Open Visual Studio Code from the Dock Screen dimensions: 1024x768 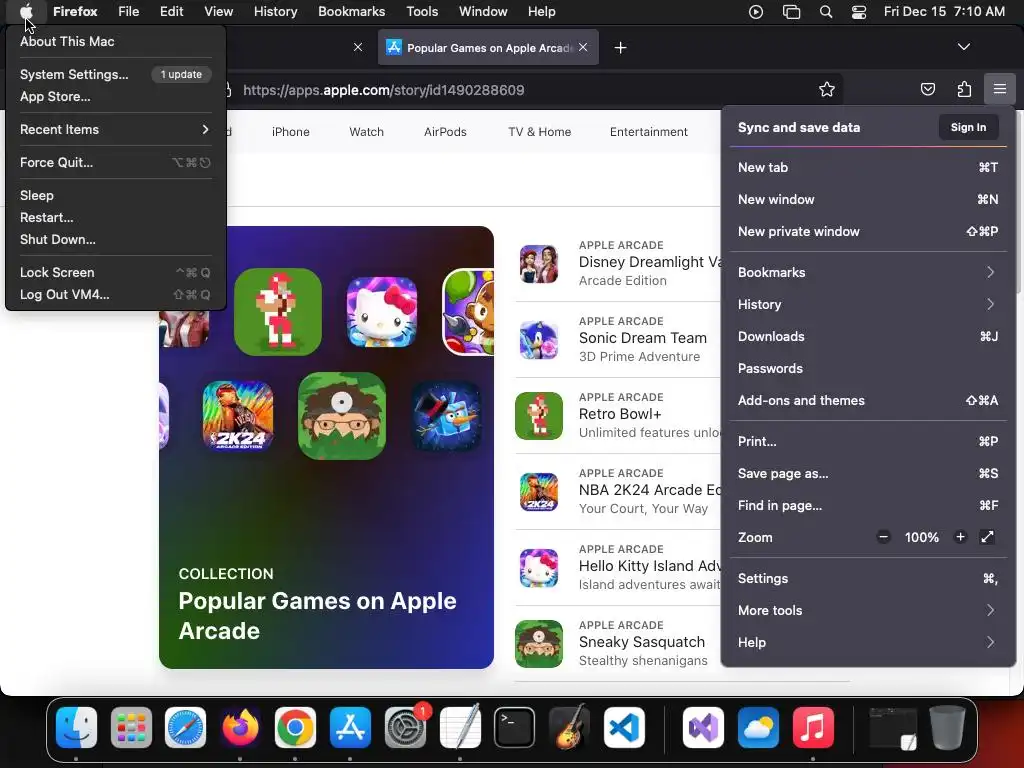coord(624,727)
